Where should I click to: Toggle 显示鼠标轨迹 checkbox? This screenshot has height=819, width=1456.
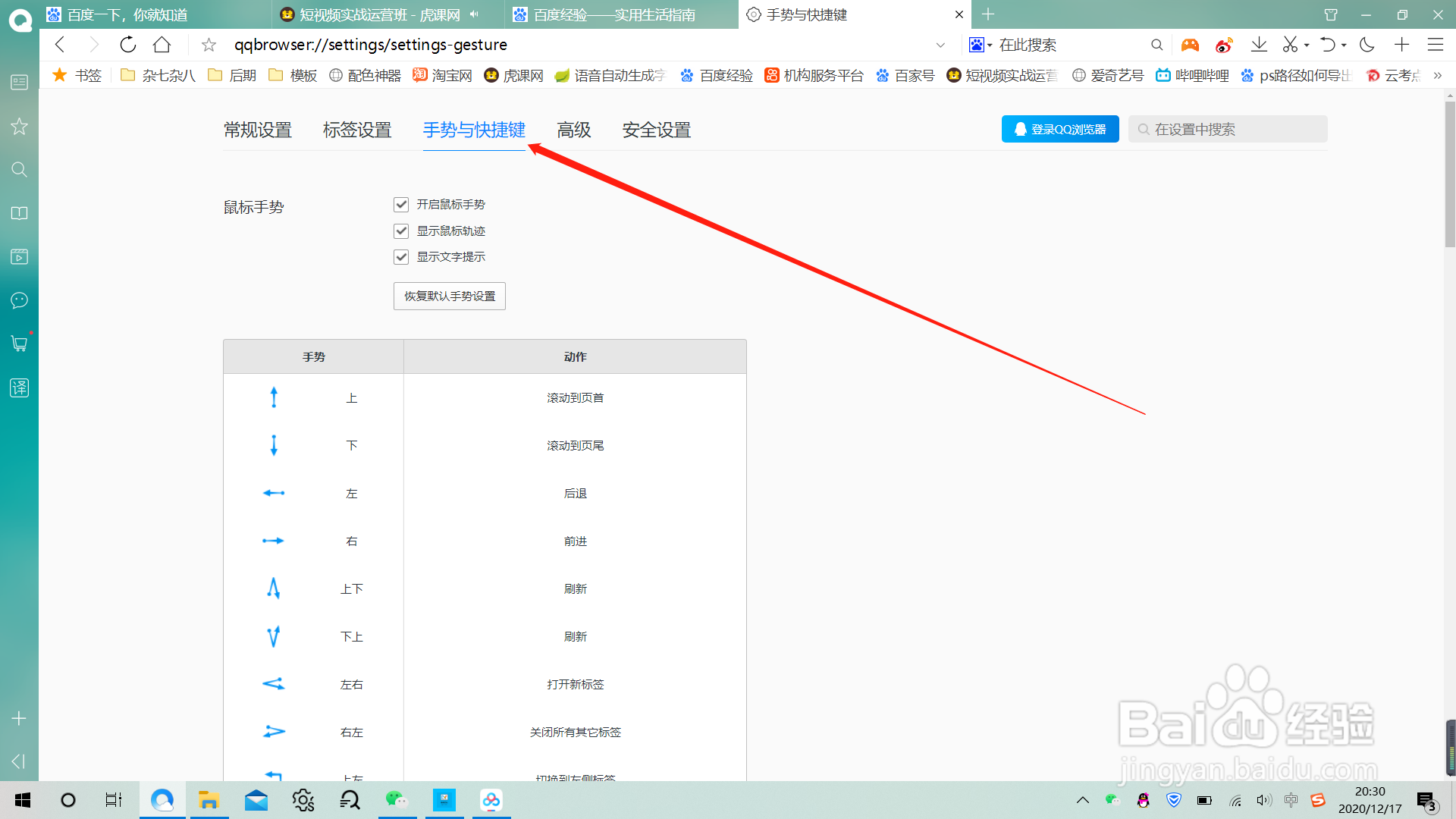pos(401,231)
